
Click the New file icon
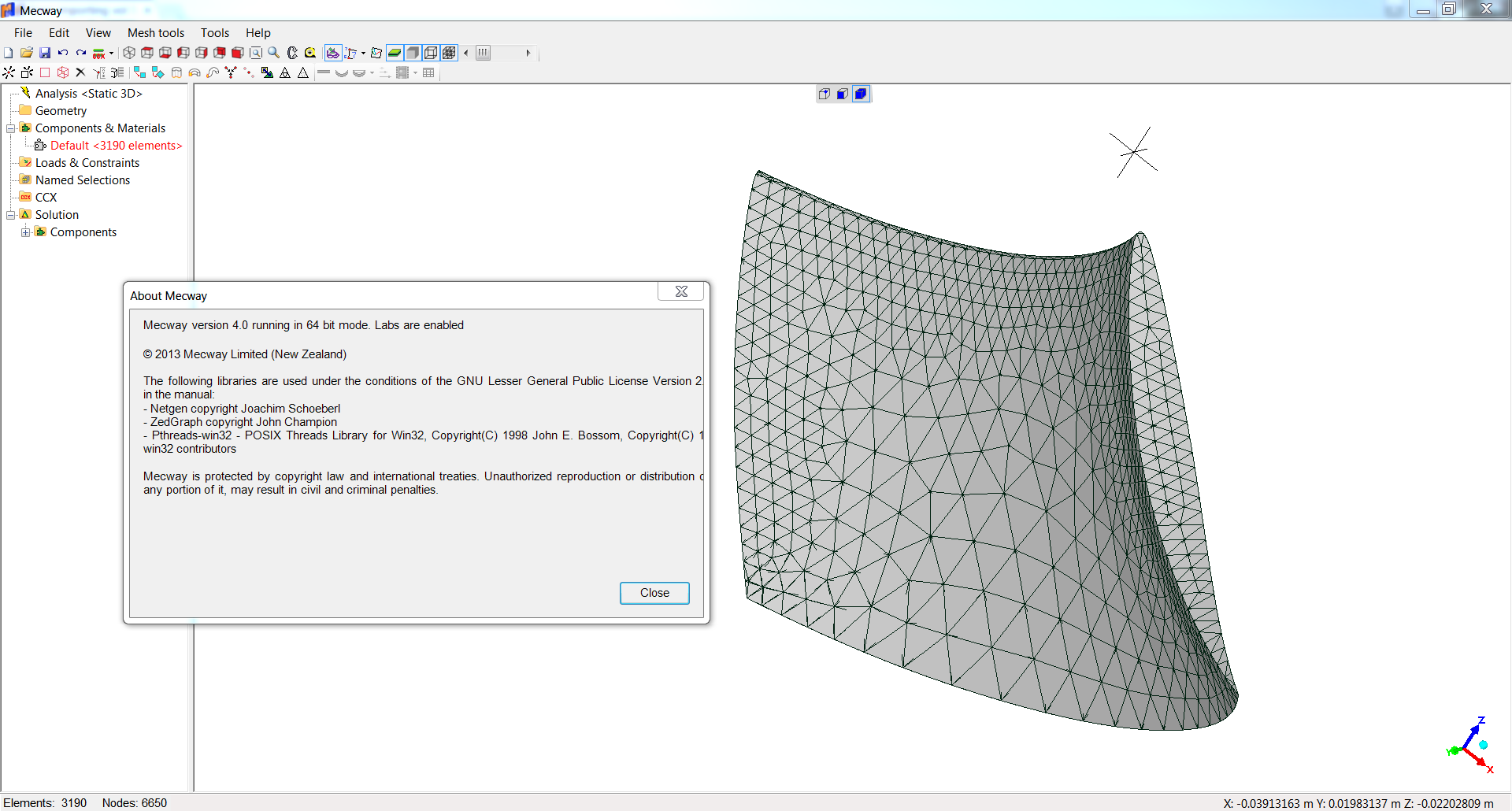[8, 53]
